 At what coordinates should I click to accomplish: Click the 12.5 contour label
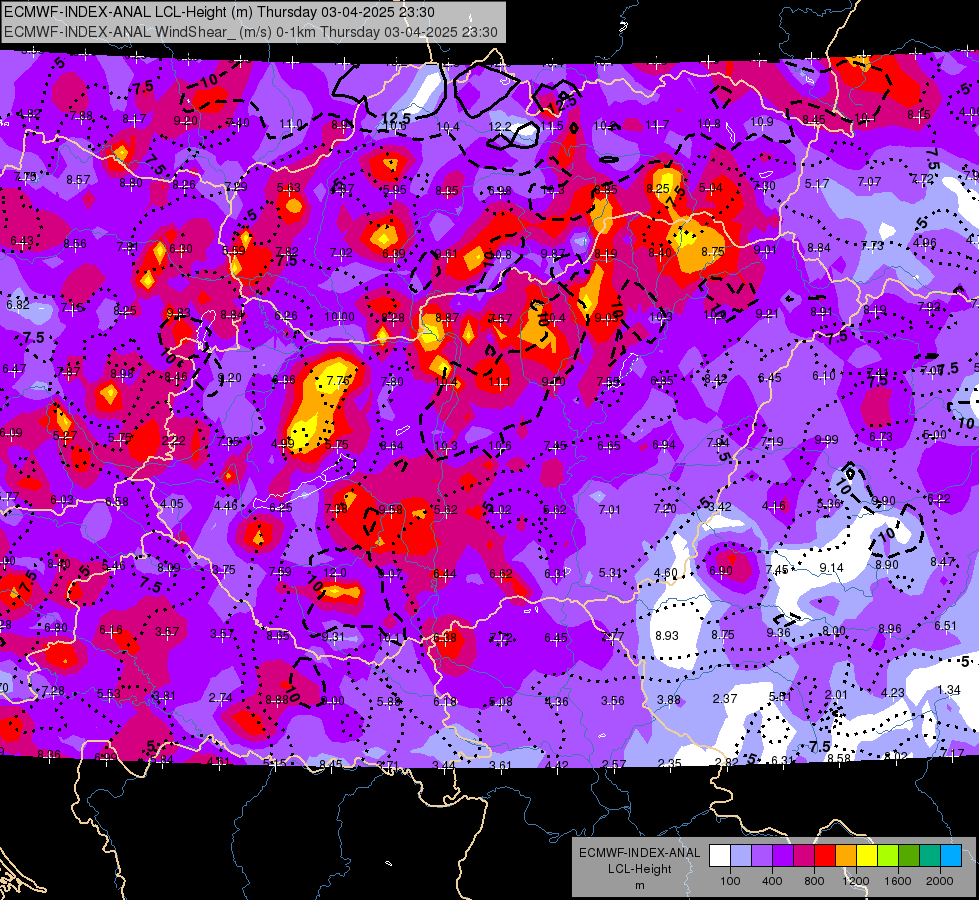[396, 117]
